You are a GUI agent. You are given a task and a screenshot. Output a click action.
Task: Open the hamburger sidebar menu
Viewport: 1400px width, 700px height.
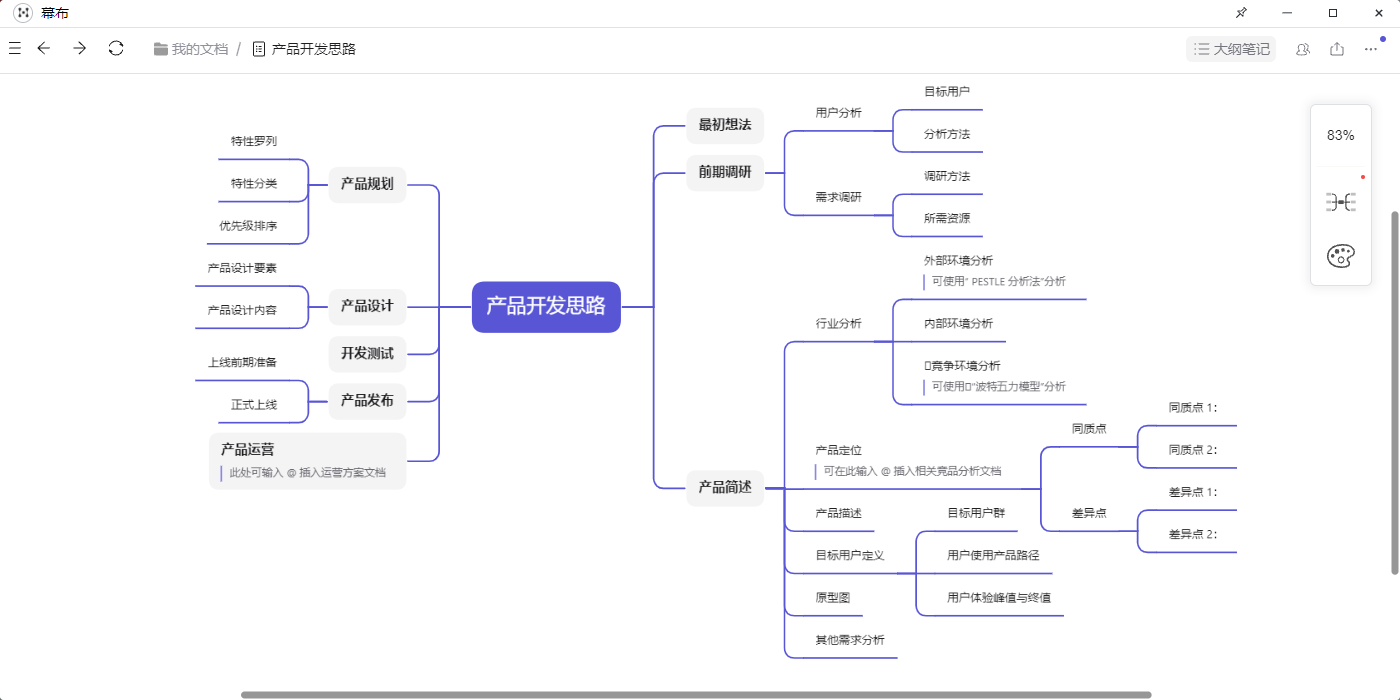click(x=15, y=48)
